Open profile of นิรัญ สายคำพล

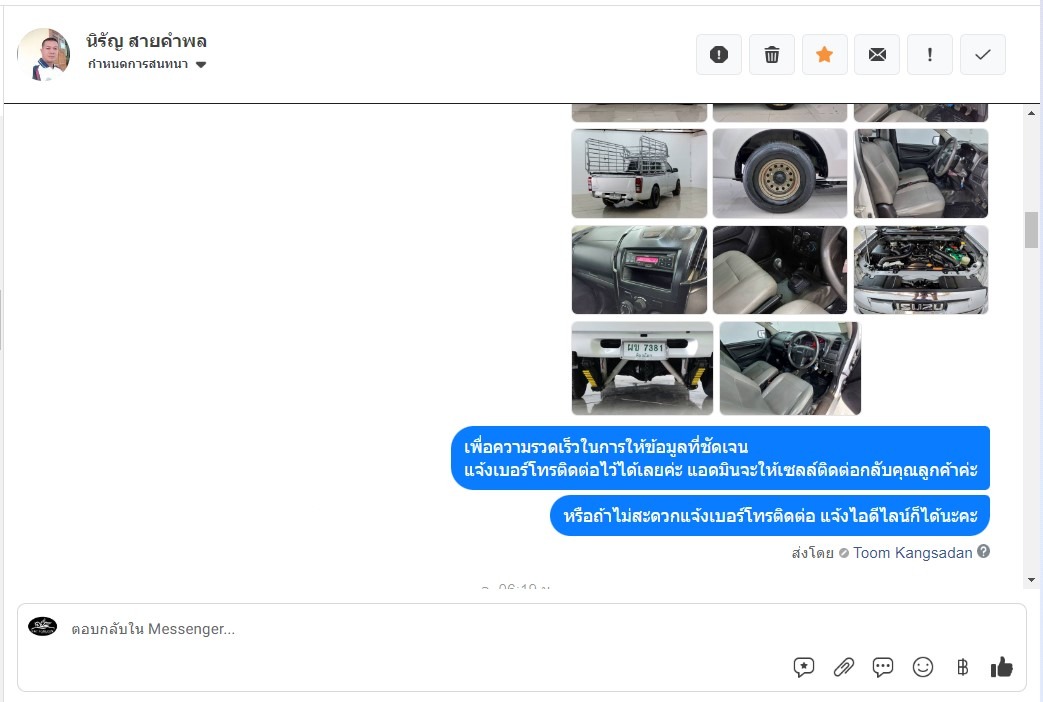[146, 41]
